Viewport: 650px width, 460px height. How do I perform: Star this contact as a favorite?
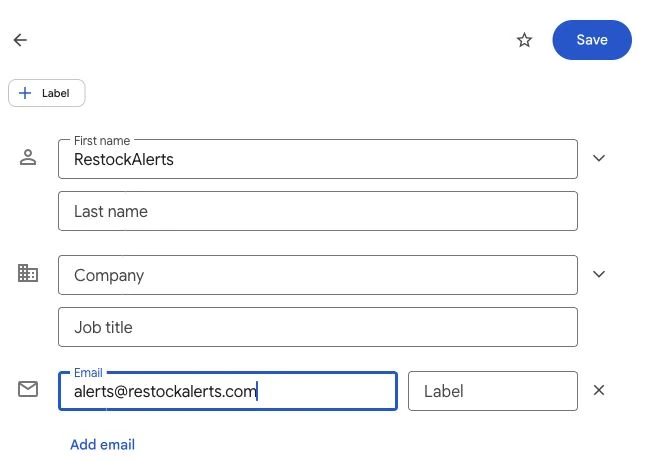coord(524,40)
